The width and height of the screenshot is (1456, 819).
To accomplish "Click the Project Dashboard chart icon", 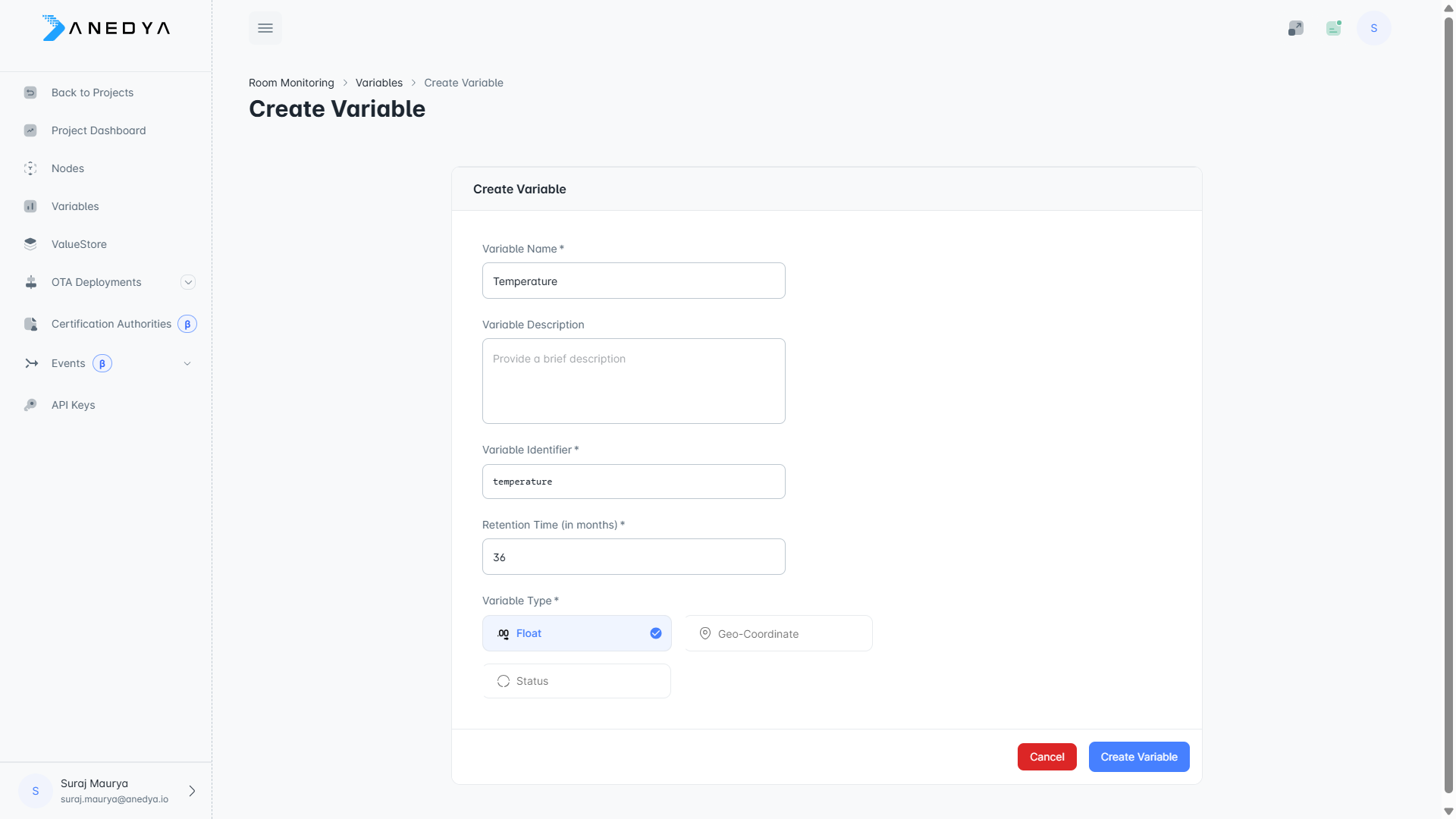I will click(30, 130).
